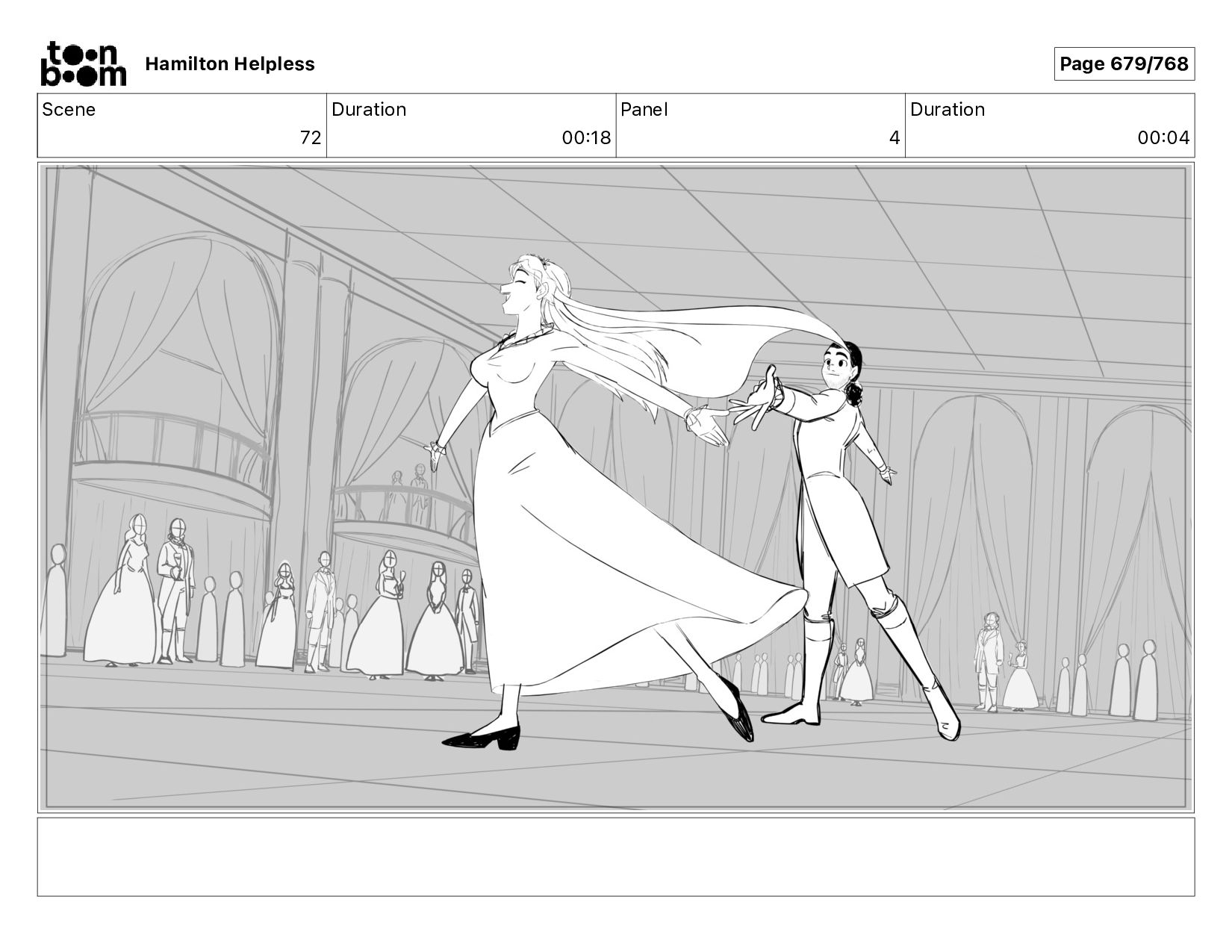Click the ceiling grid area of ballroom
The width and height of the screenshot is (1232, 952).
821,246
